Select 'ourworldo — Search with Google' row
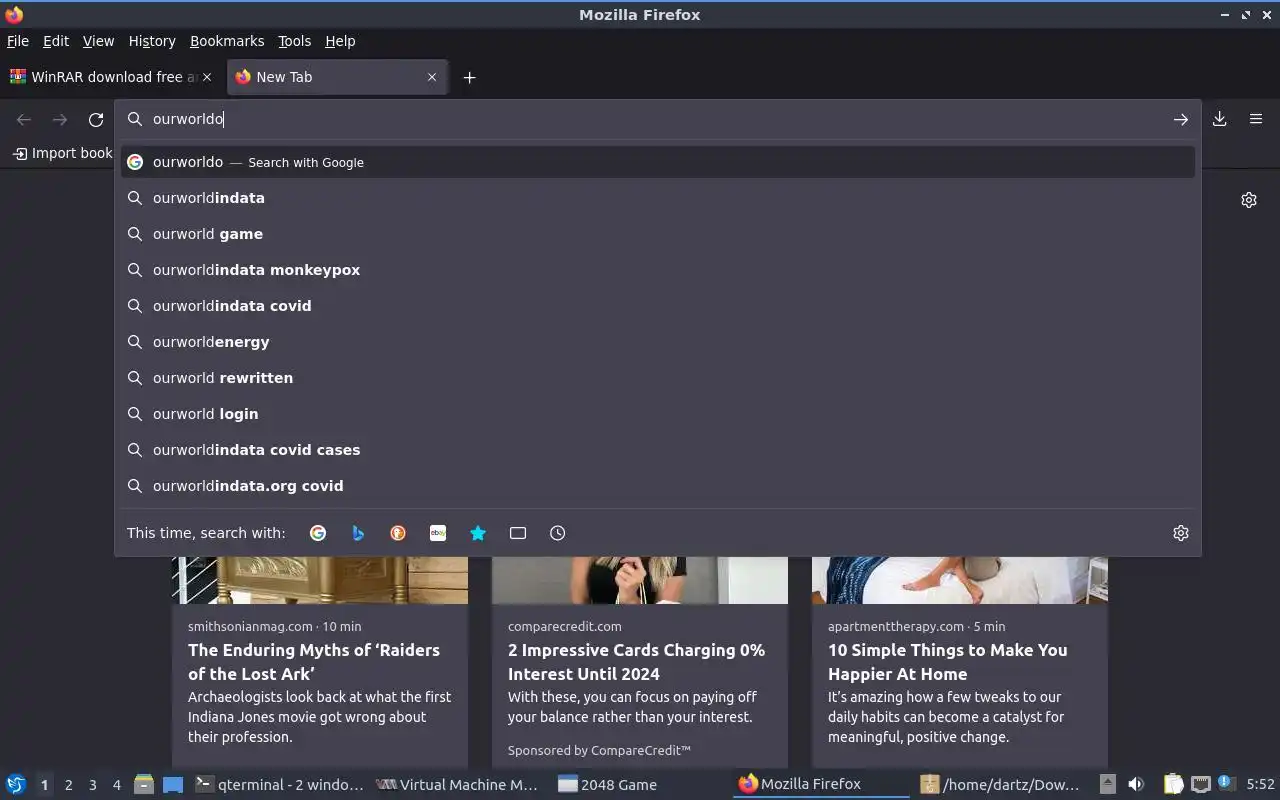 click(658, 162)
